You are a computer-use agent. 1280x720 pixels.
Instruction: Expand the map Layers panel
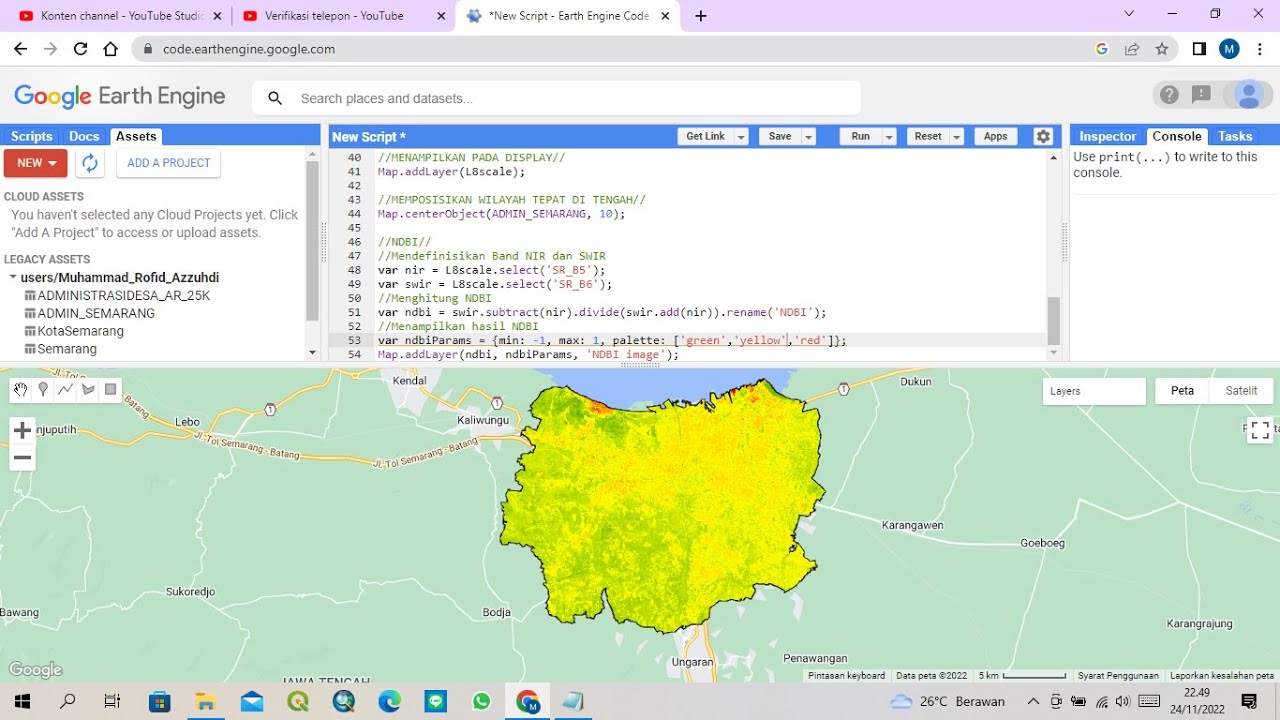tap(1094, 391)
